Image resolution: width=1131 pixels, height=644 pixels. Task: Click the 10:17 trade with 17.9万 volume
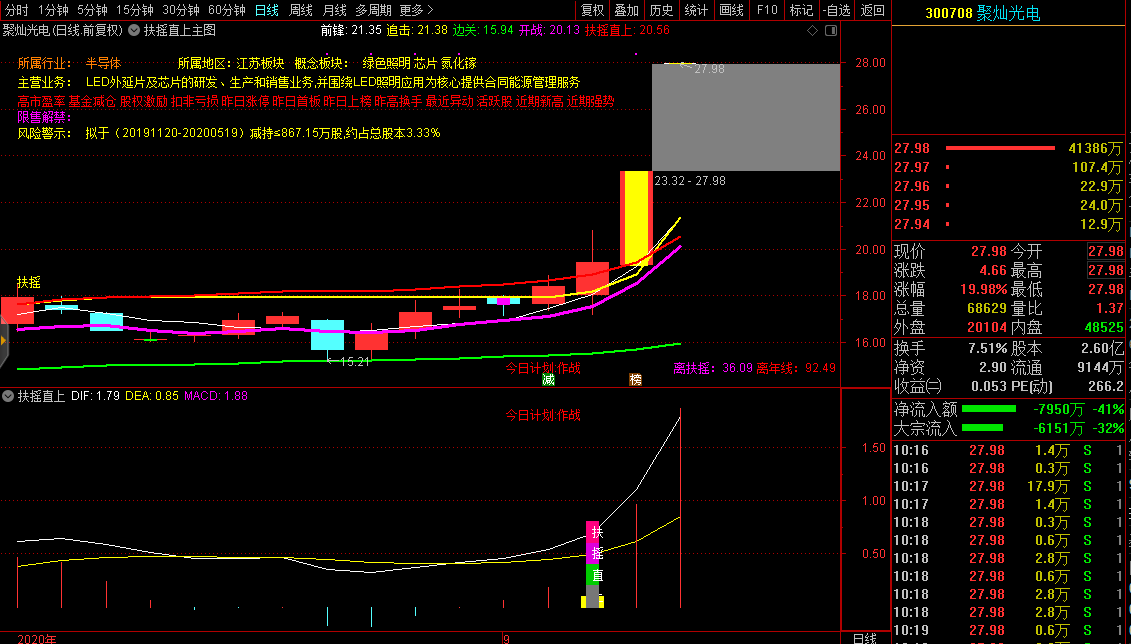(x=1009, y=486)
